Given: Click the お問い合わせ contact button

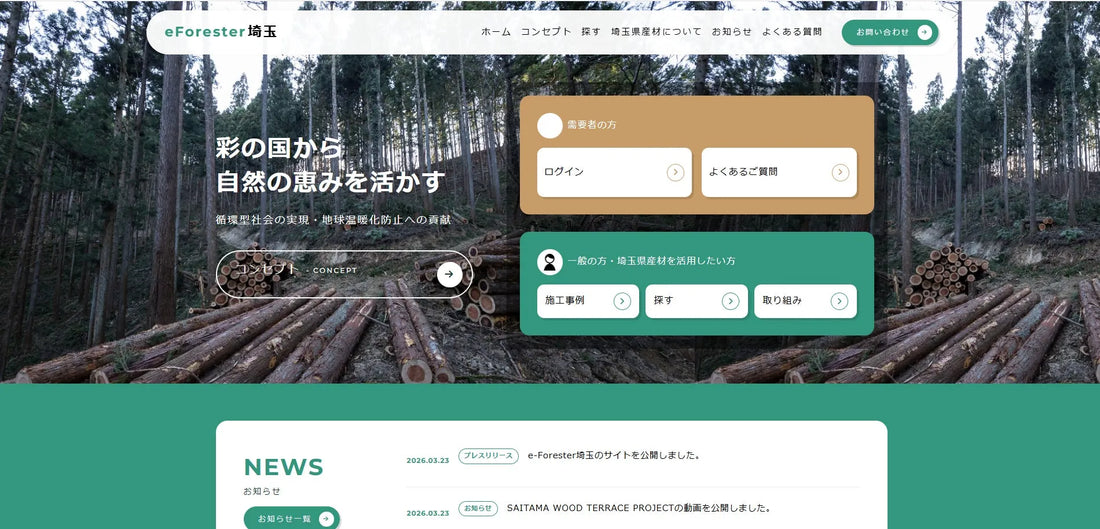Looking at the screenshot, I should tap(890, 32).
